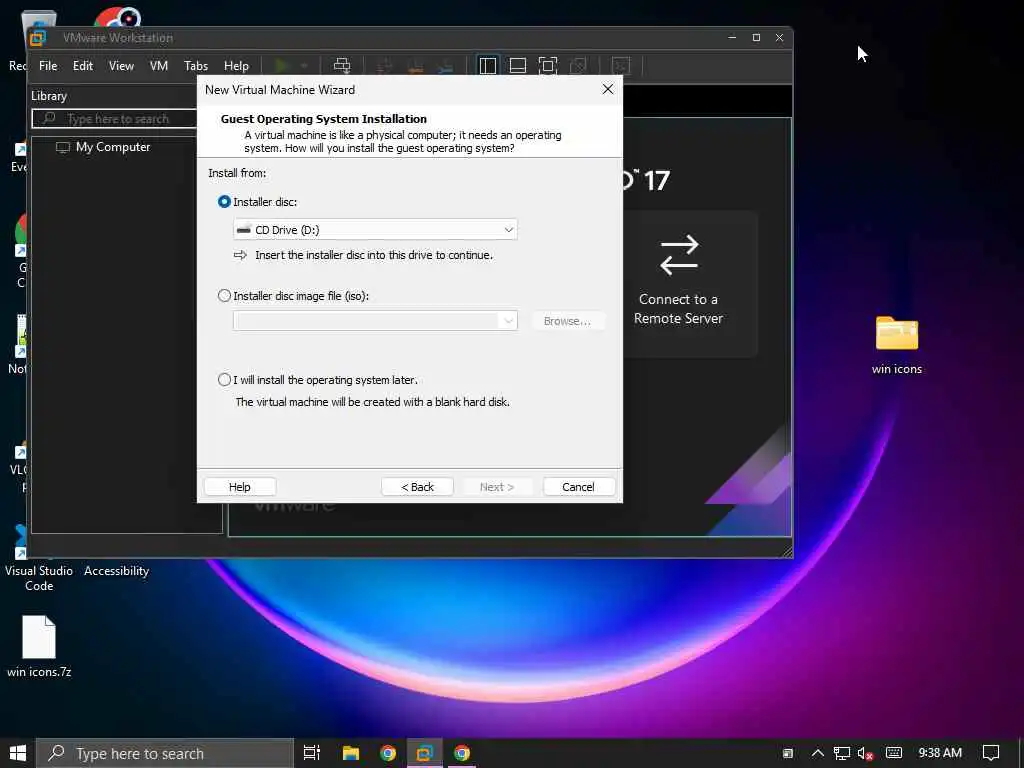Open the VM menu
This screenshot has height=768, width=1024.
(x=159, y=66)
